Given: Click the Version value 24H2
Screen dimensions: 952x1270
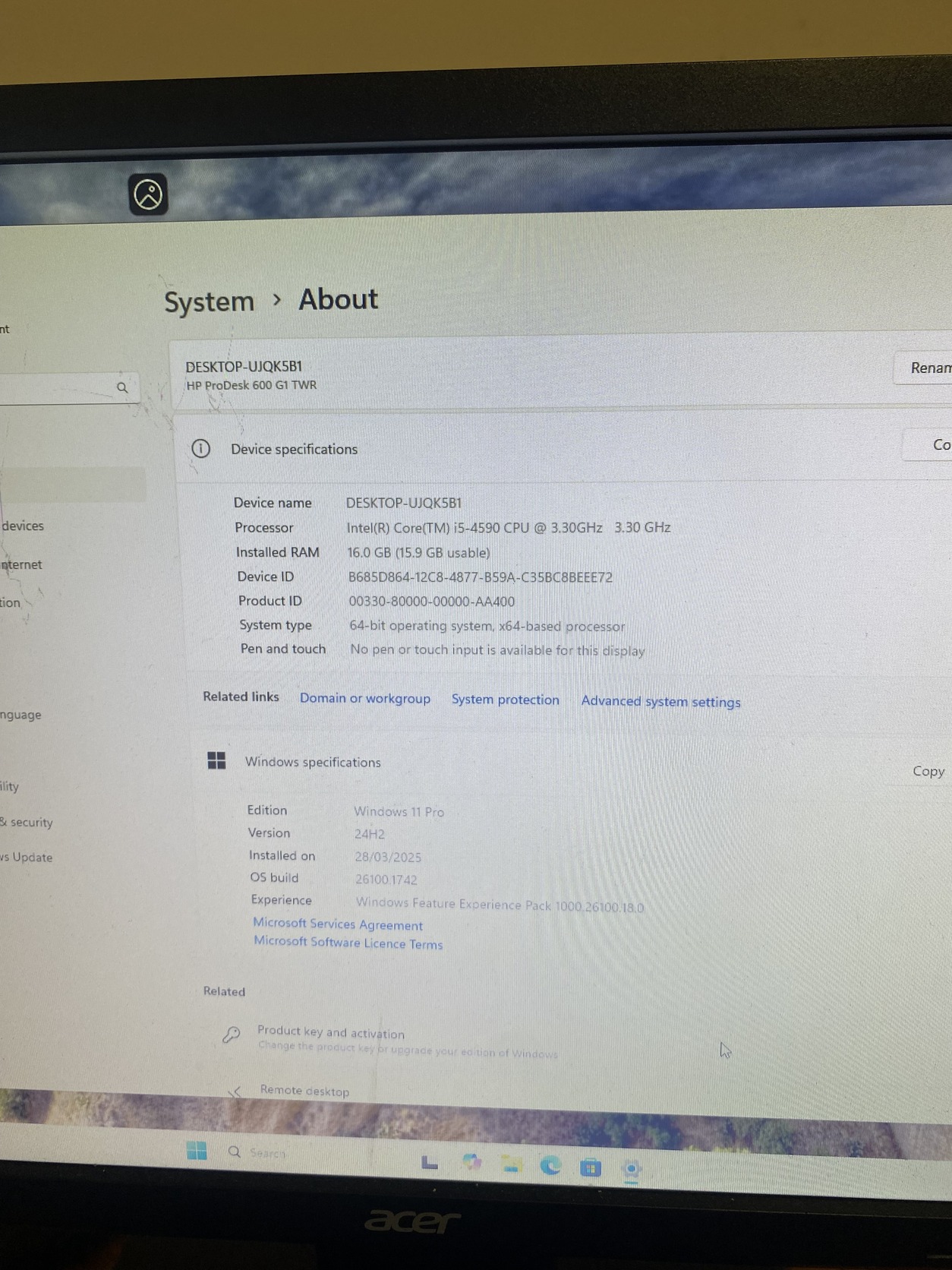Looking at the screenshot, I should click(370, 834).
